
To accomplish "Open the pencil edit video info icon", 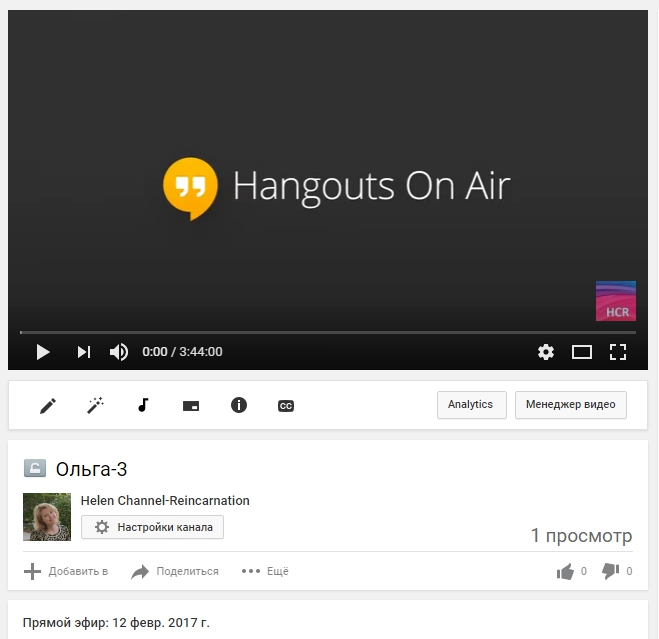I will click(x=48, y=405).
